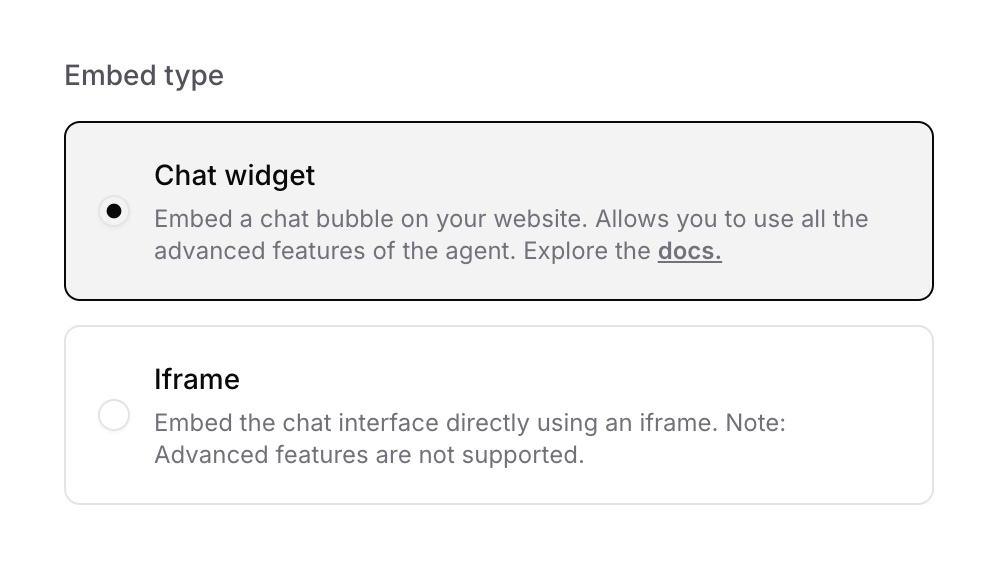Viewport: 998px width, 569px height.
Task: Select the Chat widget radio button
Action: point(114,211)
